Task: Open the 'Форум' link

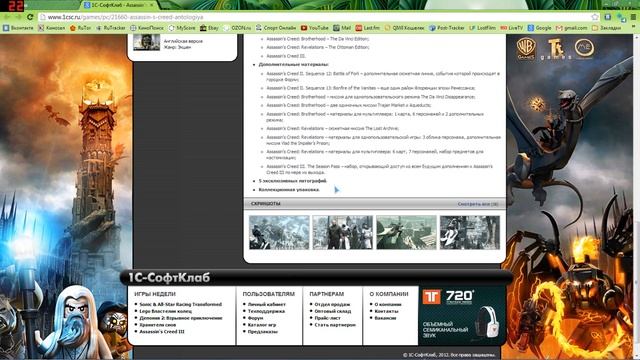Action: pos(256,318)
